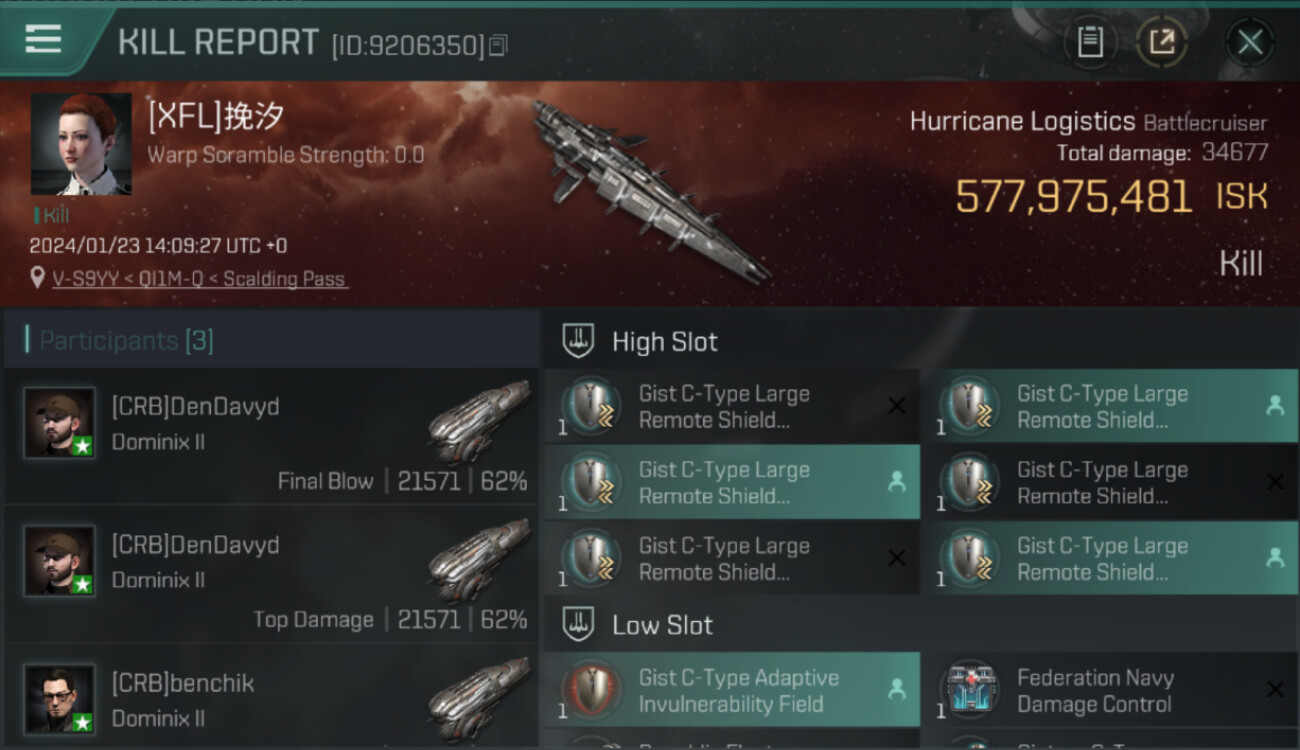Viewport: 1300px width, 750px height.
Task: Click the Hurricane Logistics ship image
Action: [650, 190]
